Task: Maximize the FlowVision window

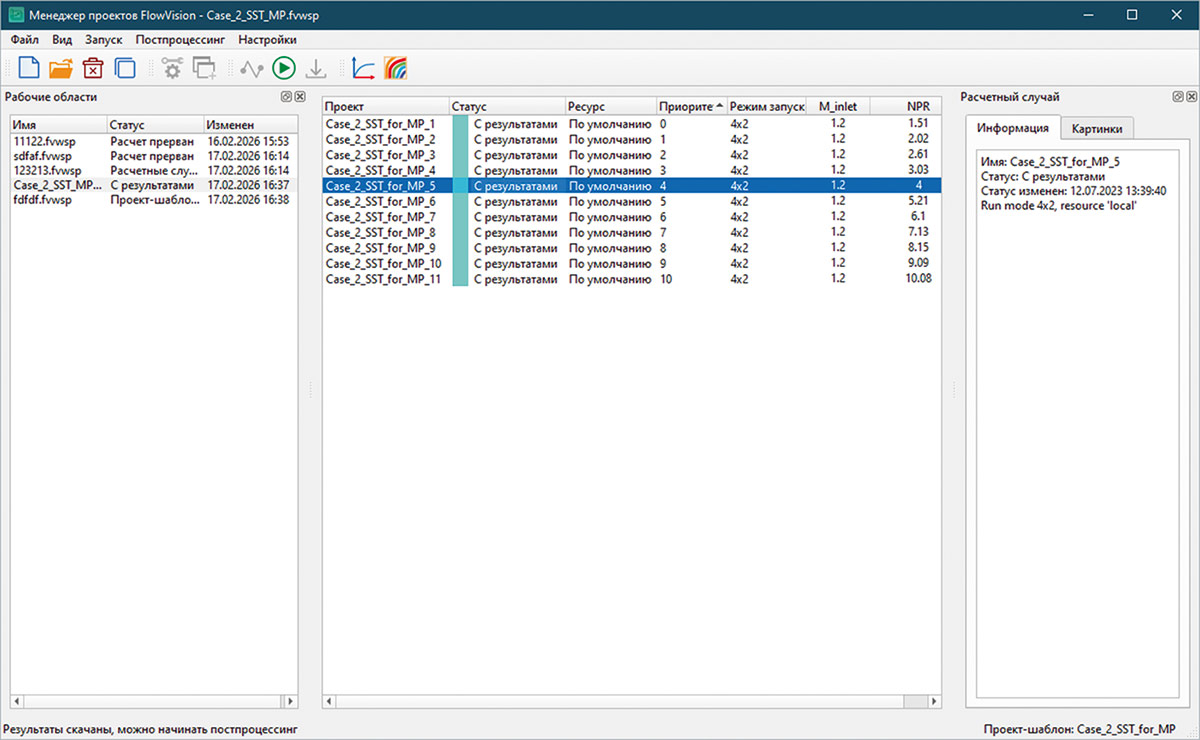Action: [1131, 15]
